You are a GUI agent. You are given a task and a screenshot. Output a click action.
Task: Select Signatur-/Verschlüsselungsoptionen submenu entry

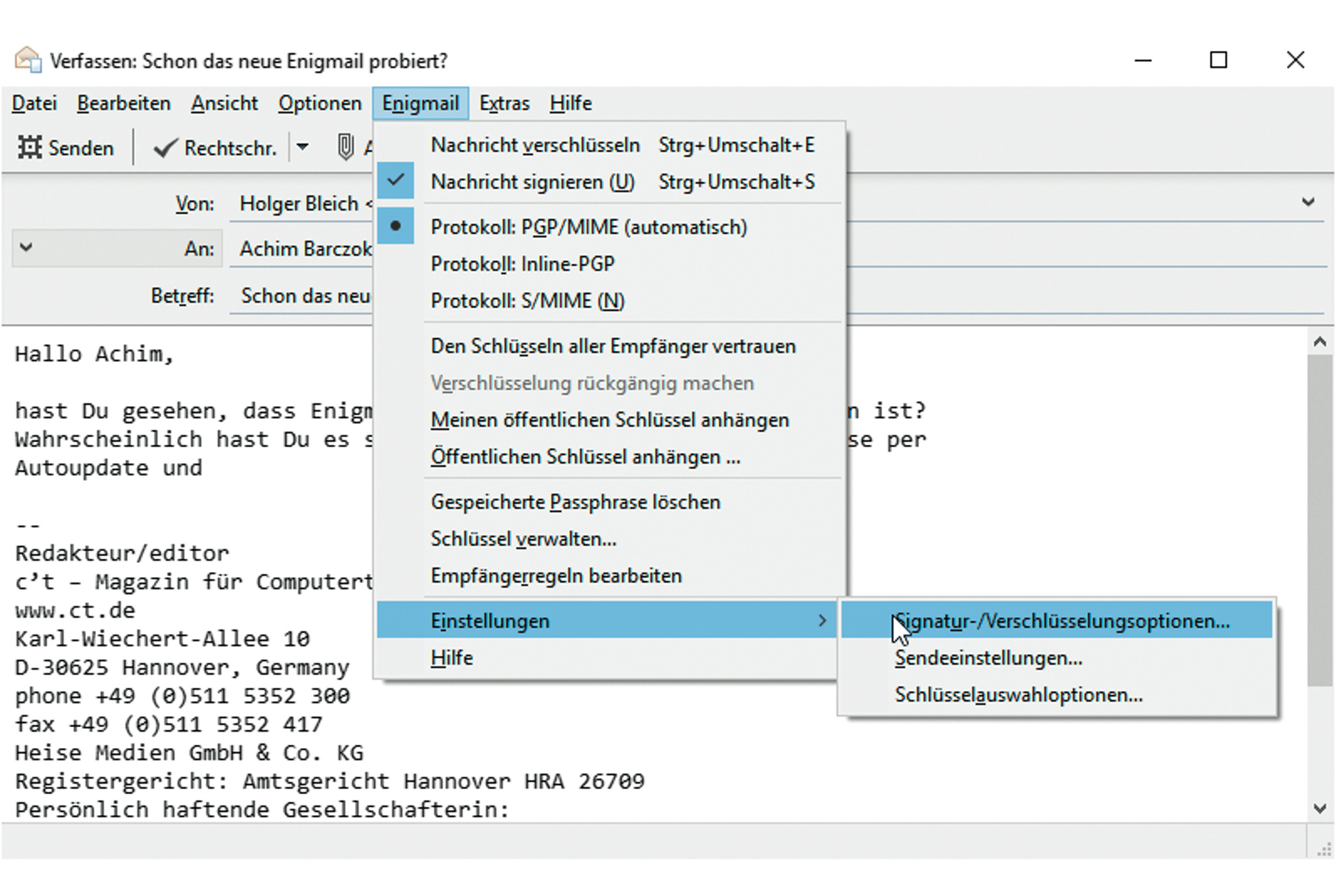(1061, 621)
